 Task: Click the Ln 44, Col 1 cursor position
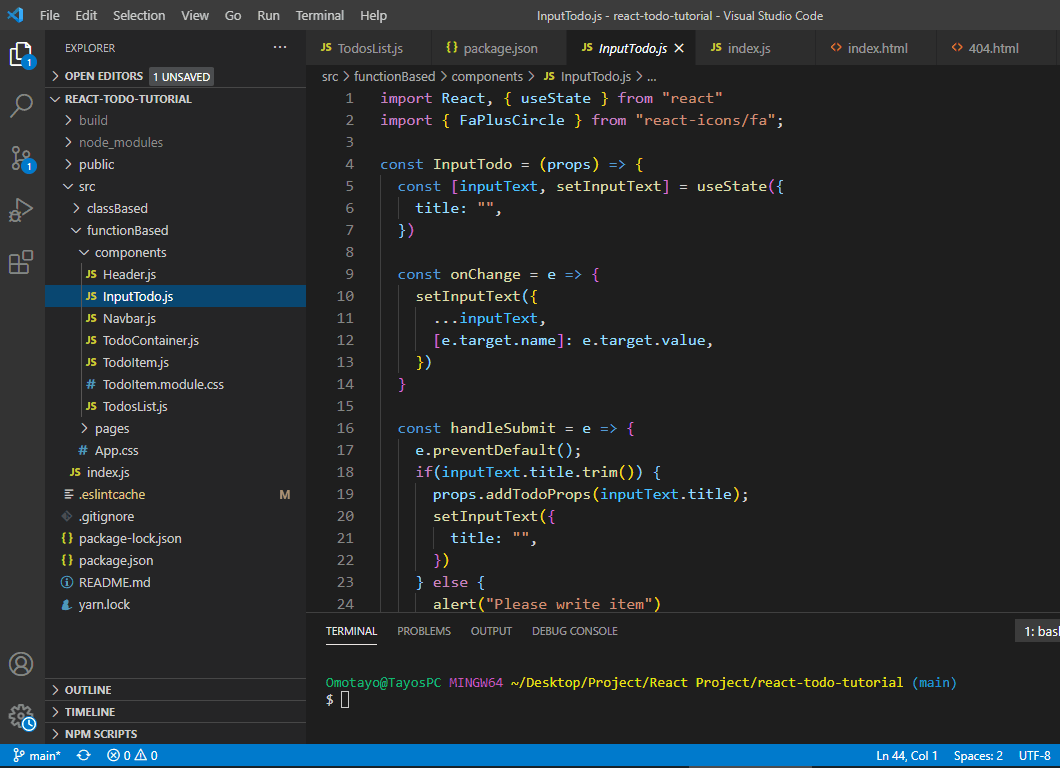click(x=907, y=755)
